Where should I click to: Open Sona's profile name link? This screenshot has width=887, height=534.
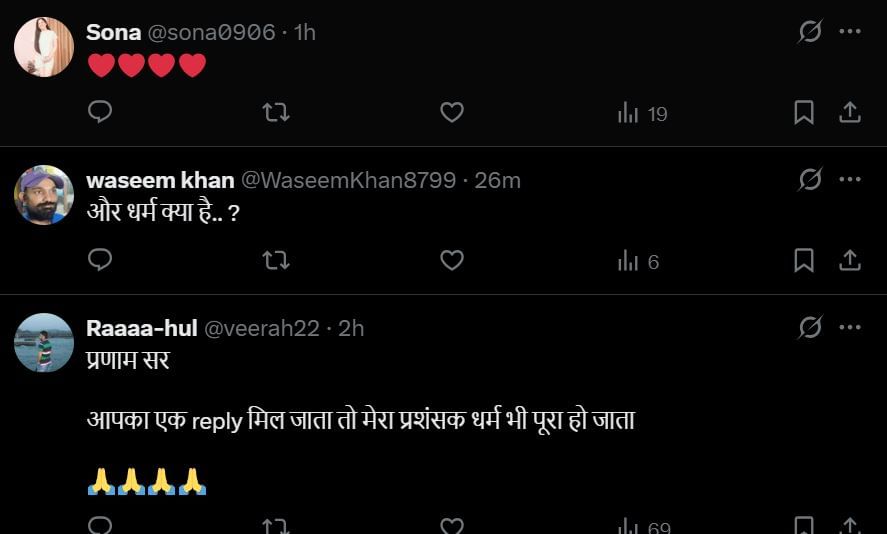coord(113,32)
